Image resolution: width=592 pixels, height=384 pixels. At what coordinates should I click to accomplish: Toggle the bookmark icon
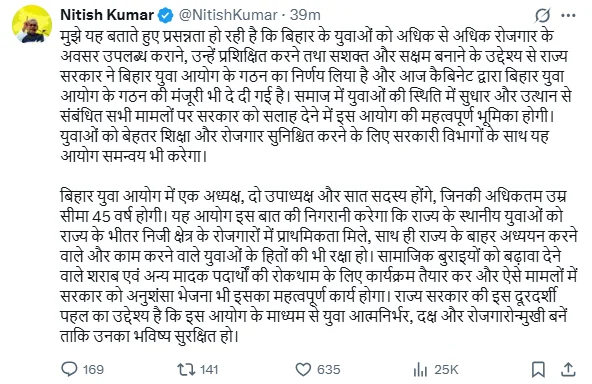tap(538, 369)
